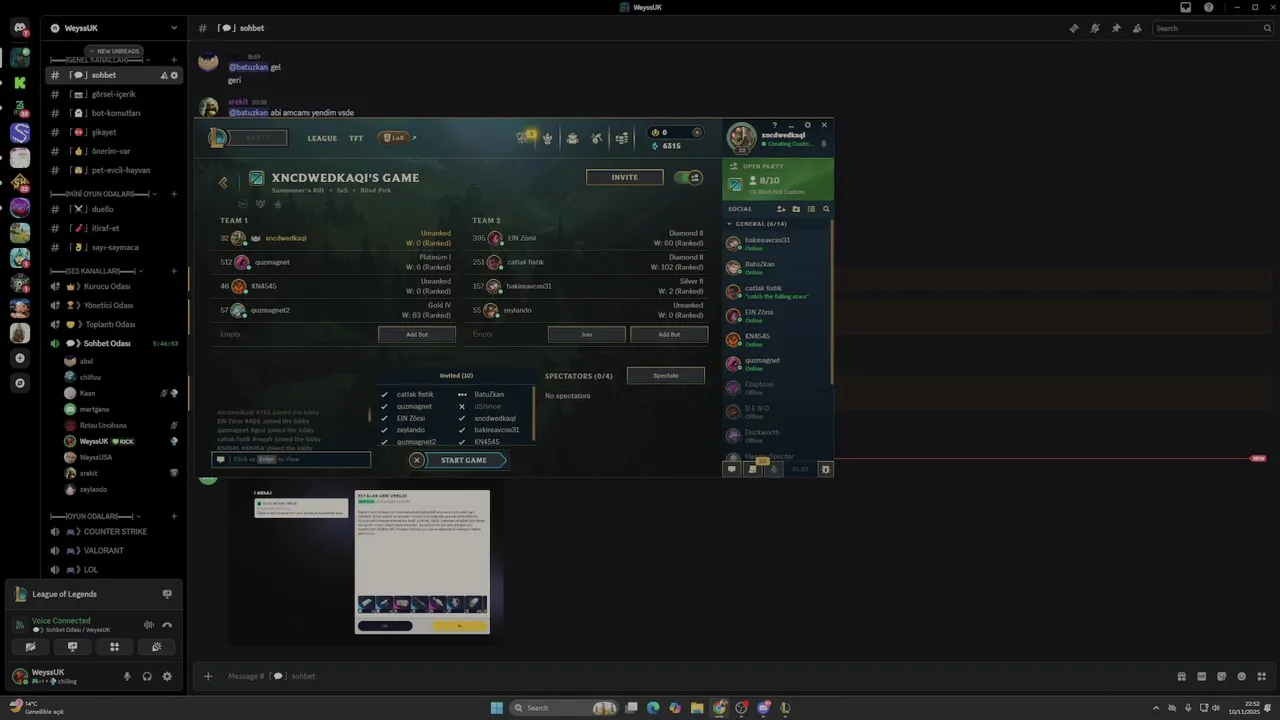Join Toplantı Odası voice channel

pos(114,324)
